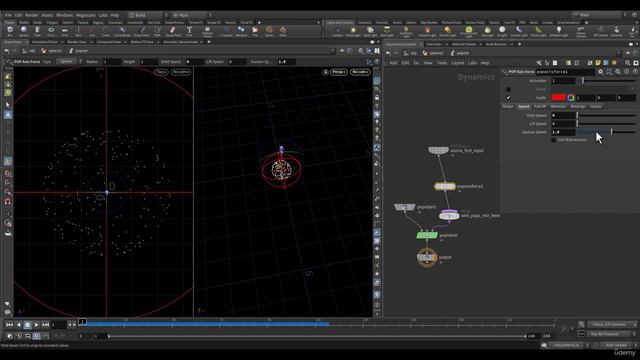Image resolution: width=640 pixels, height=360 pixels.
Task: Add a Camera from the shelf
Action: coord(337,31)
